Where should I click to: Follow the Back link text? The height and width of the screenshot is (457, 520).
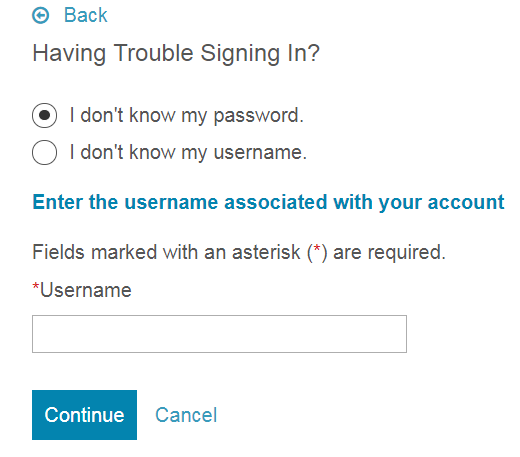coord(86,15)
